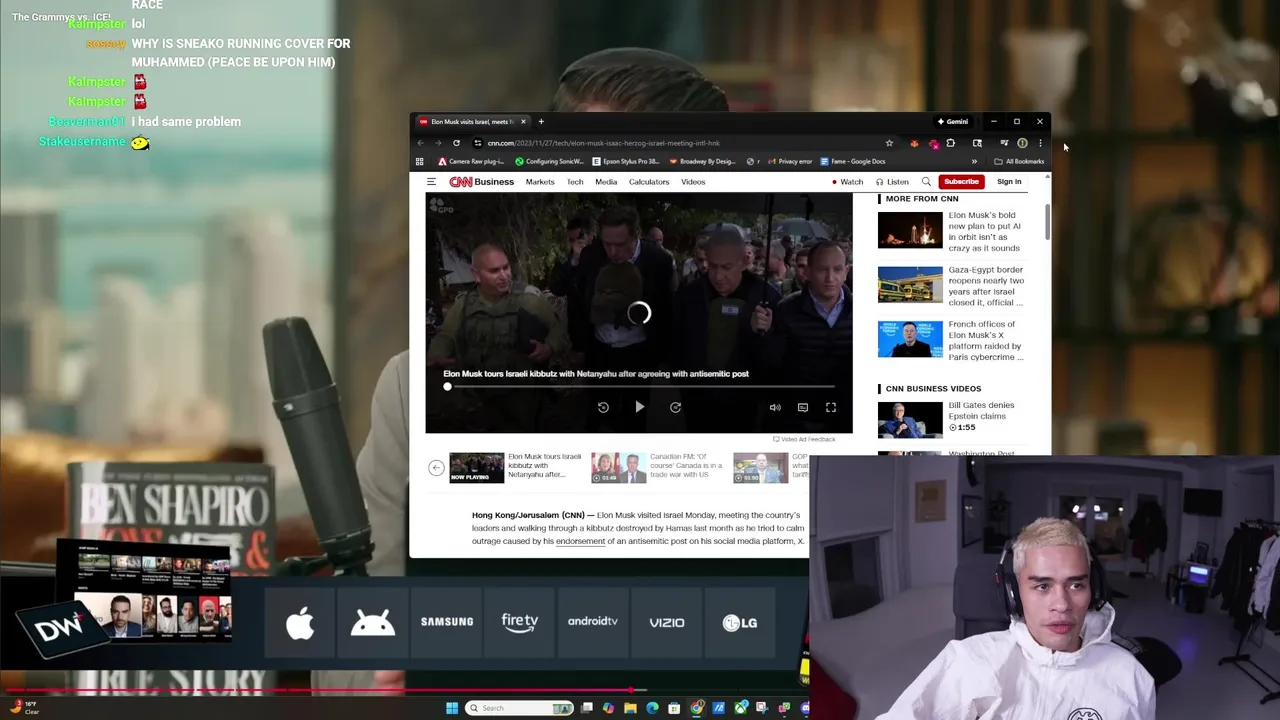Open the Videos section
This screenshot has width=1280, height=720.
[693, 182]
